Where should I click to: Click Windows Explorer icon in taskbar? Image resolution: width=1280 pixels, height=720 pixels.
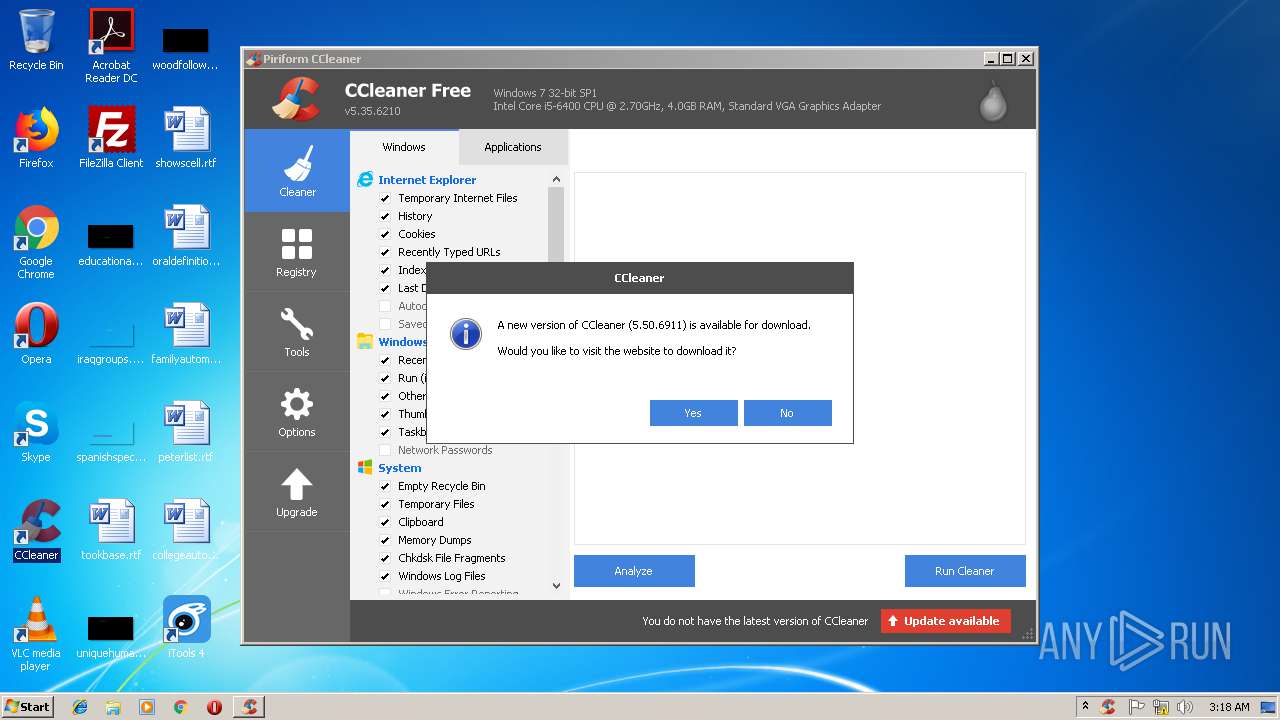point(113,707)
